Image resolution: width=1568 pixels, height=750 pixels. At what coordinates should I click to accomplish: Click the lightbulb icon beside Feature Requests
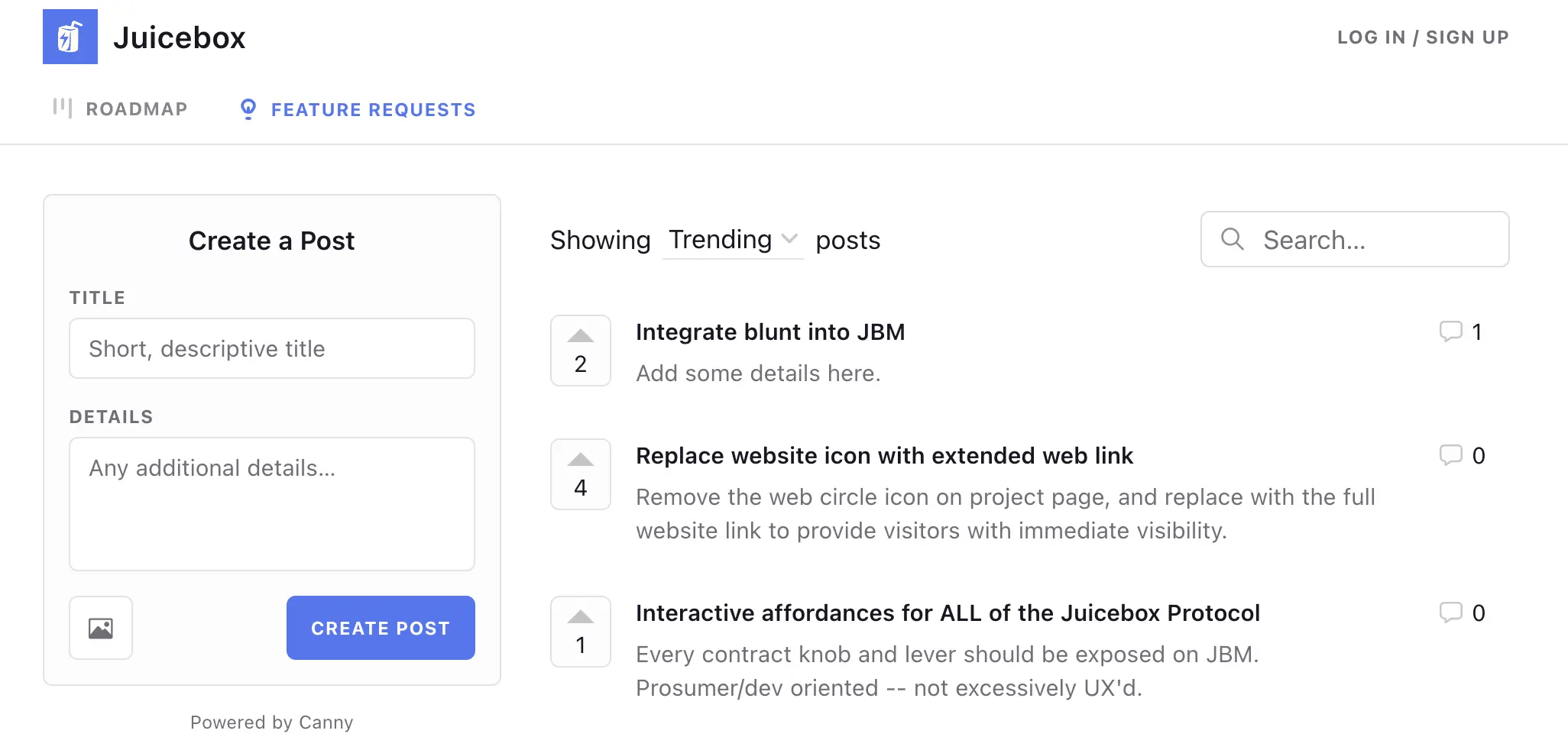(x=248, y=109)
